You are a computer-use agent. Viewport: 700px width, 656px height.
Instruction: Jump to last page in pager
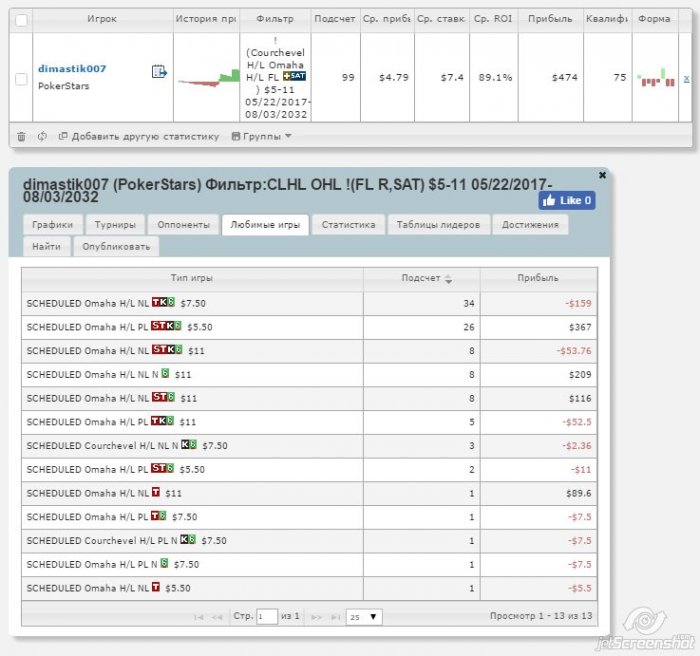(335, 617)
